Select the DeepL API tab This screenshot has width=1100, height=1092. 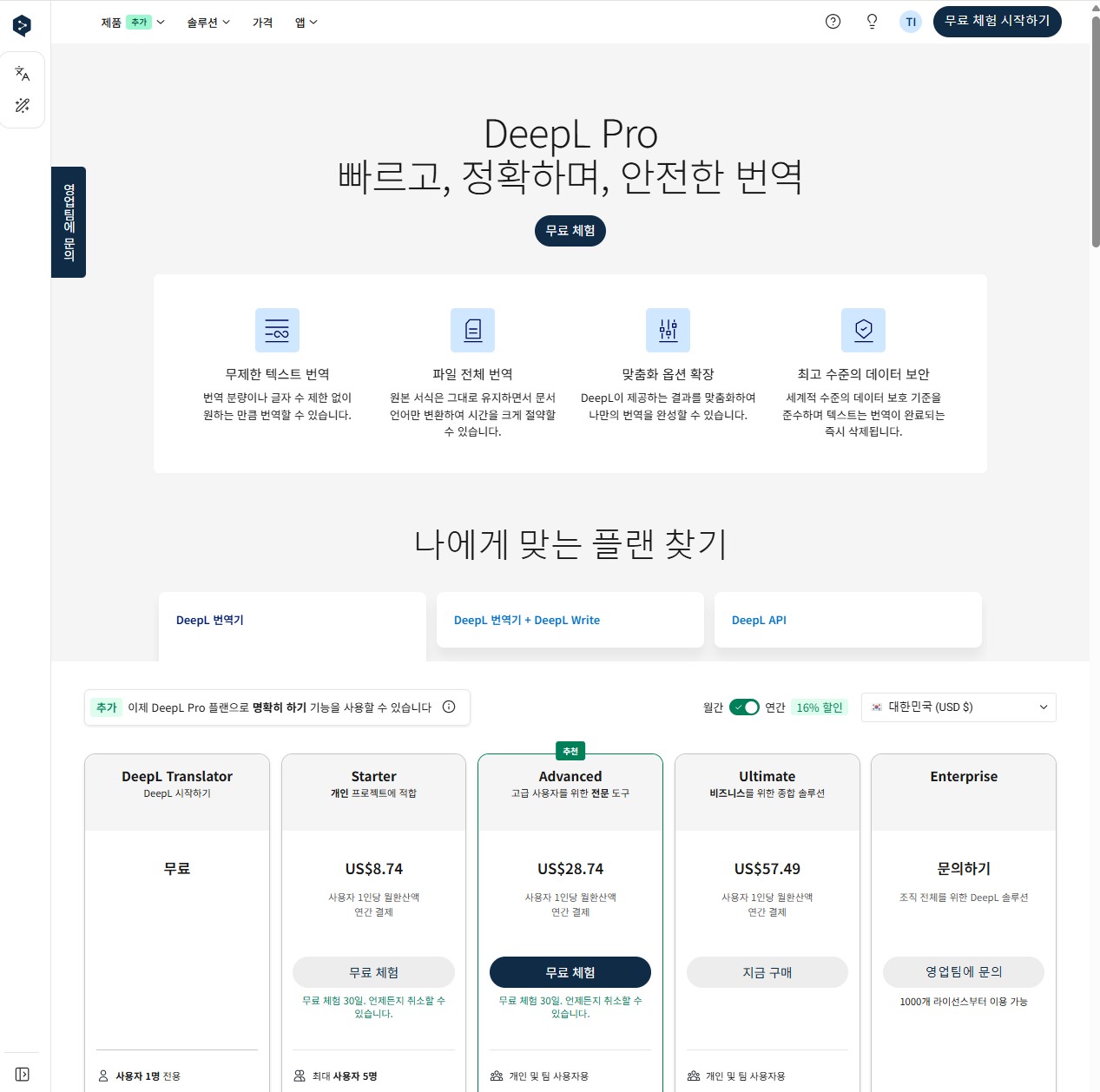pos(848,620)
